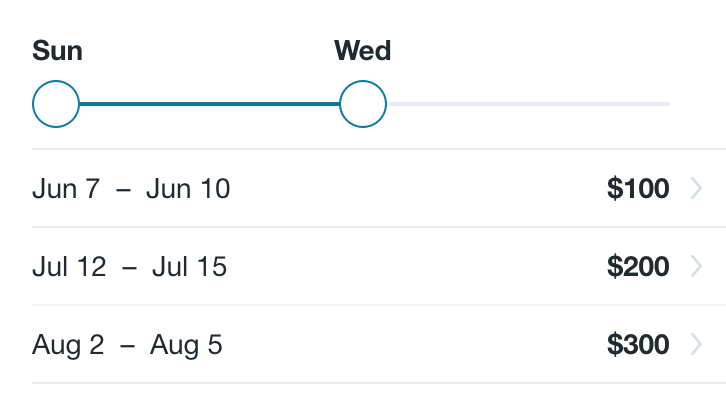The height and width of the screenshot is (400, 726).
Task: Click the Sun slider handle
Action: 56,104
